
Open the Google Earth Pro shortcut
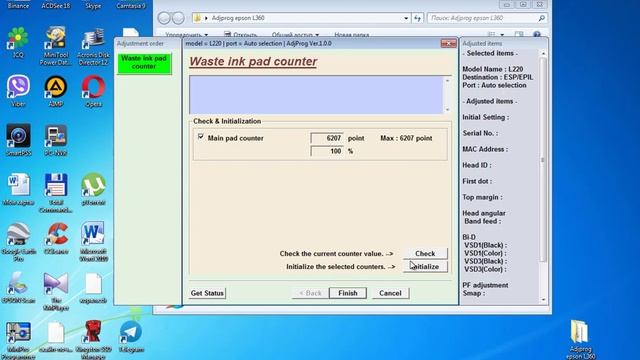click(18, 242)
